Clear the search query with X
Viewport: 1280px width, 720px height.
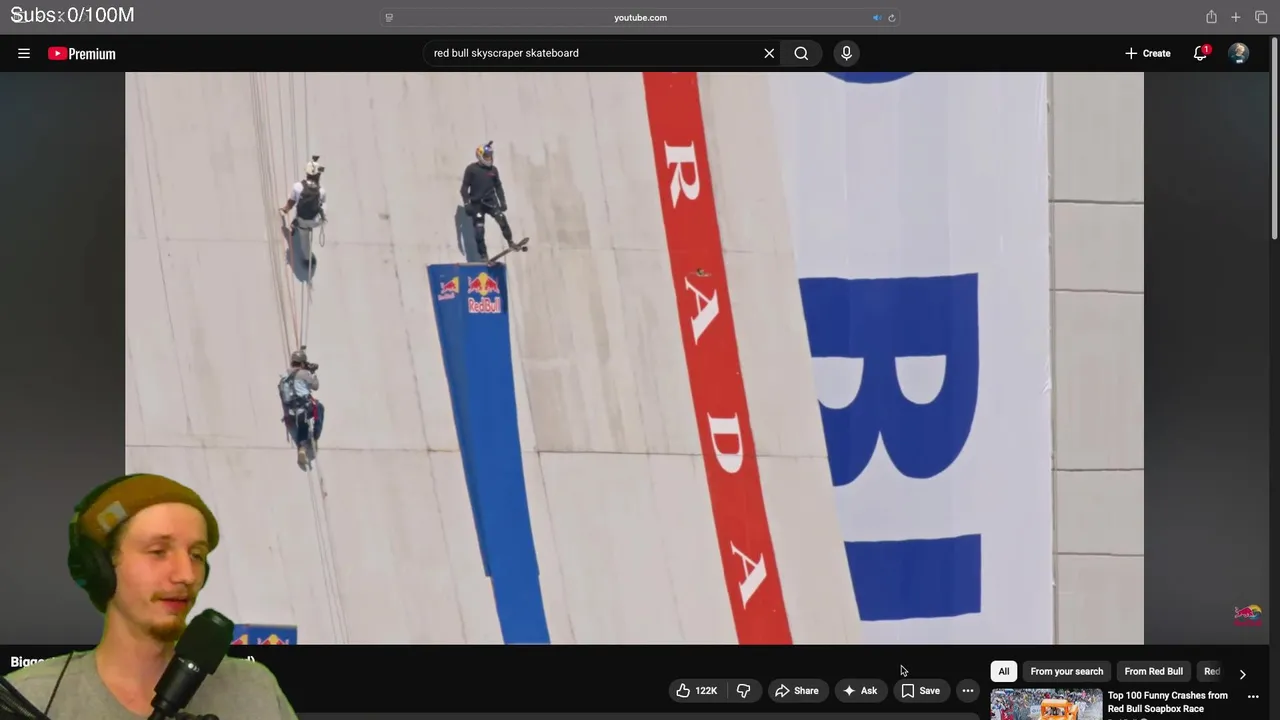(769, 53)
